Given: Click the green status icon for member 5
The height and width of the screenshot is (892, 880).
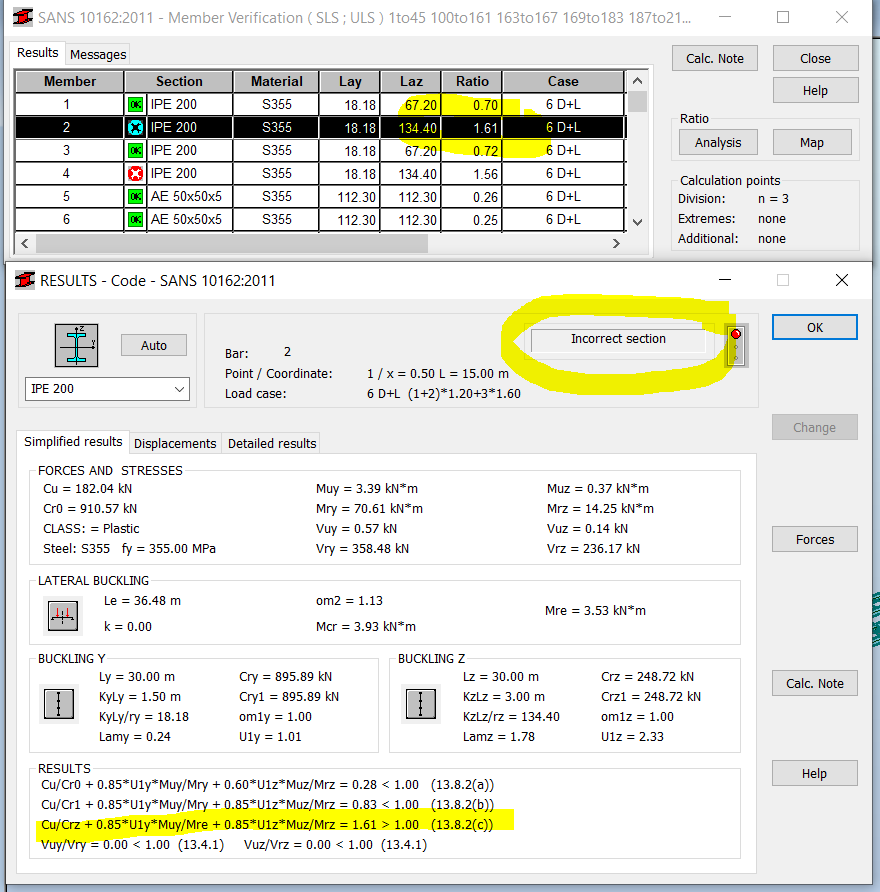Looking at the screenshot, I should [135, 196].
